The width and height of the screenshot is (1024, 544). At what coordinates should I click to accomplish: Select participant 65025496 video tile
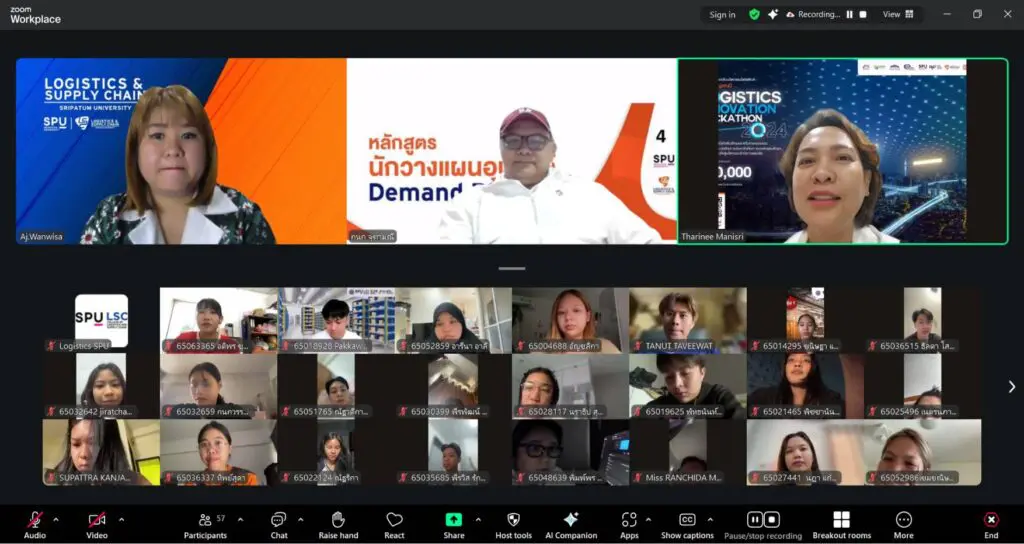923,387
